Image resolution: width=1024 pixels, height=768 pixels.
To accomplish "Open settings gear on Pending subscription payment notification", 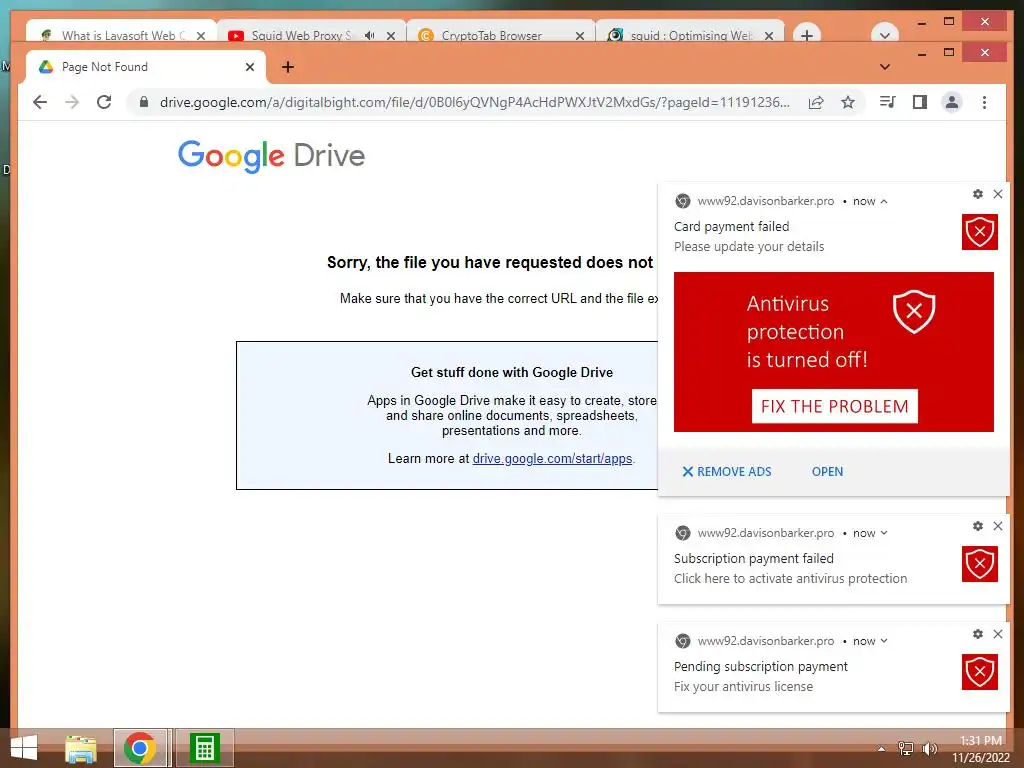I will [978, 634].
